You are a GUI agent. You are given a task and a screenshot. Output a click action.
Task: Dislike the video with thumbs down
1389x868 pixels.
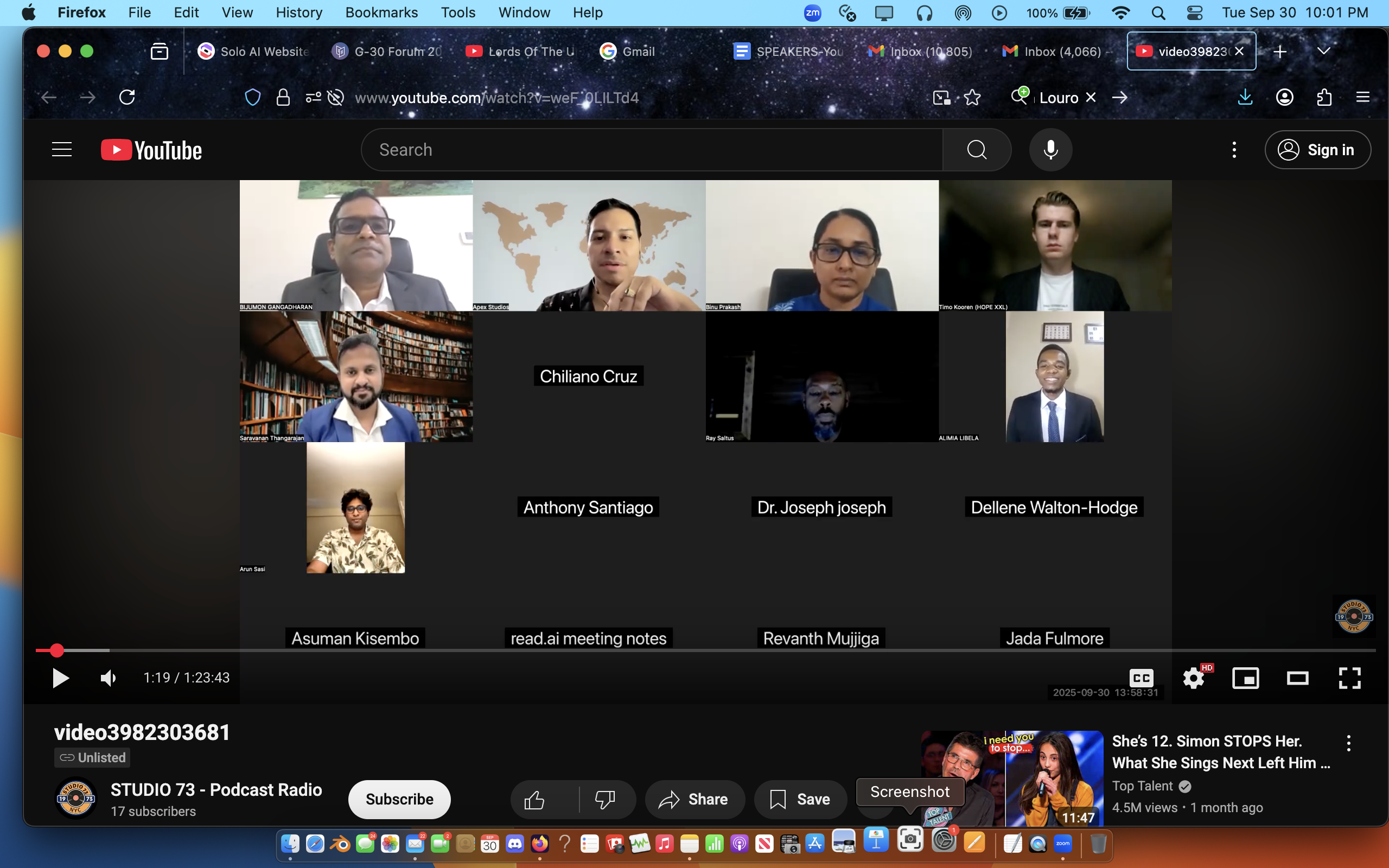(x=605, y=799)
